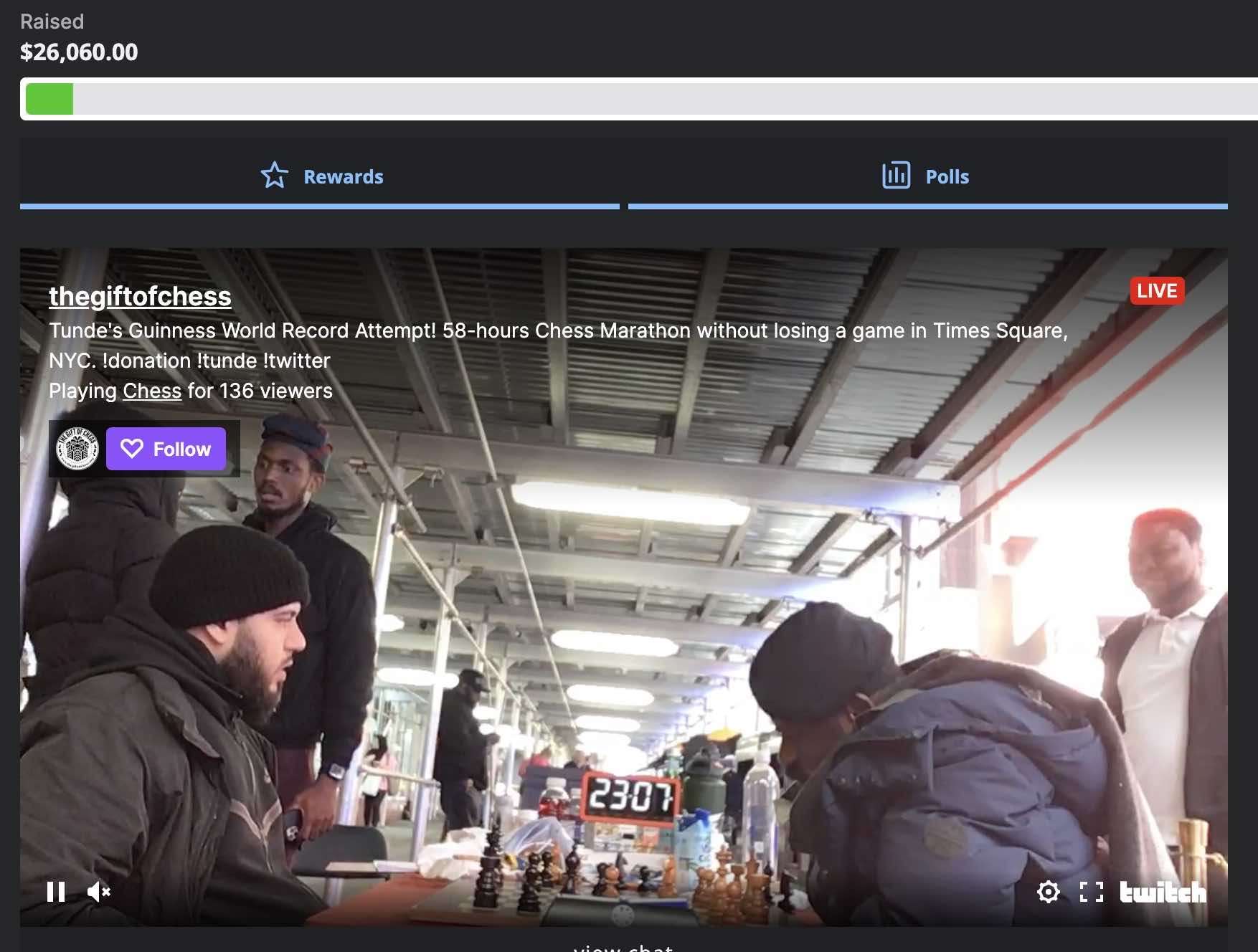Enter fullscreen video mode
This screenshot has height=952, width=1258.
(1091, 892)
